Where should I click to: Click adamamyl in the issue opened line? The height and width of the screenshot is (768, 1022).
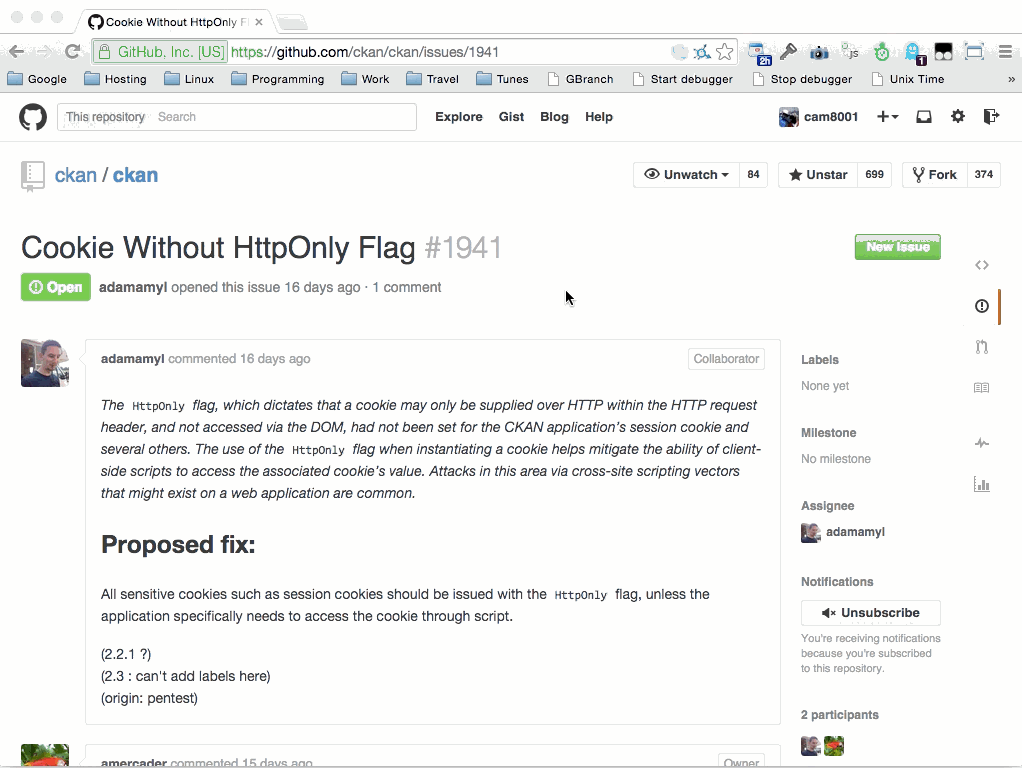133,288
